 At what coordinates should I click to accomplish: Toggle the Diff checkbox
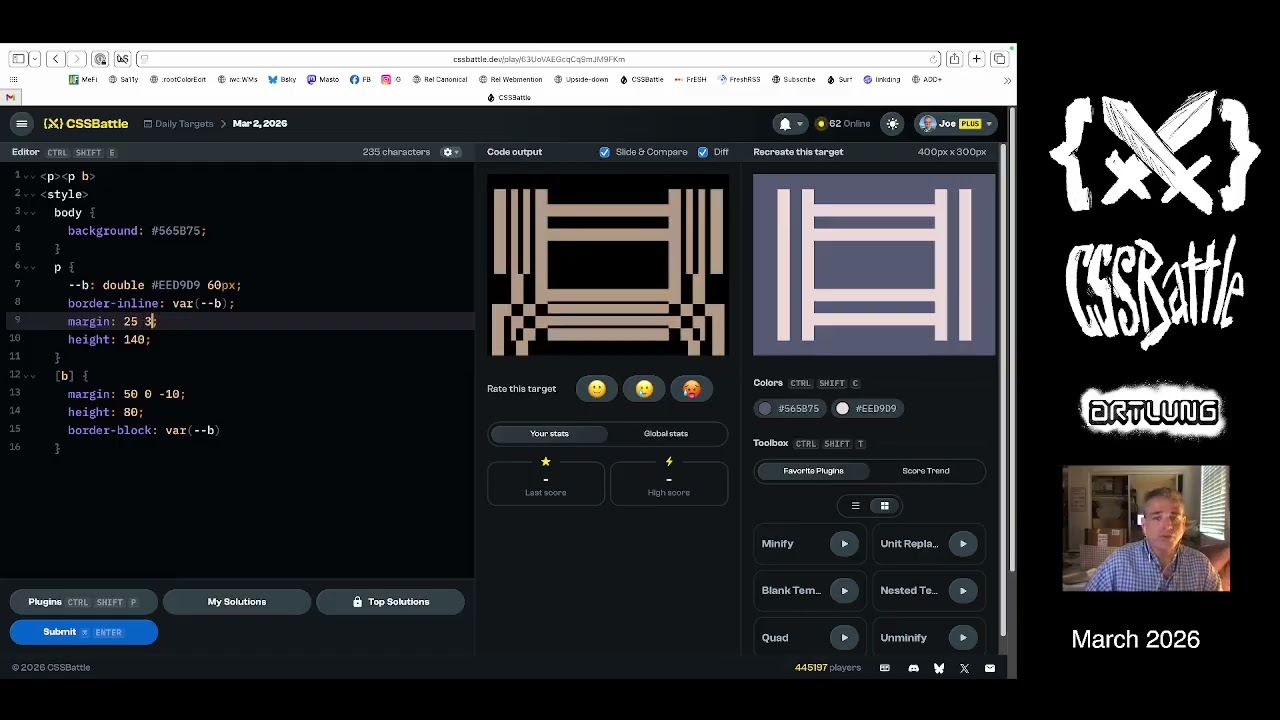tap(703, 152)
